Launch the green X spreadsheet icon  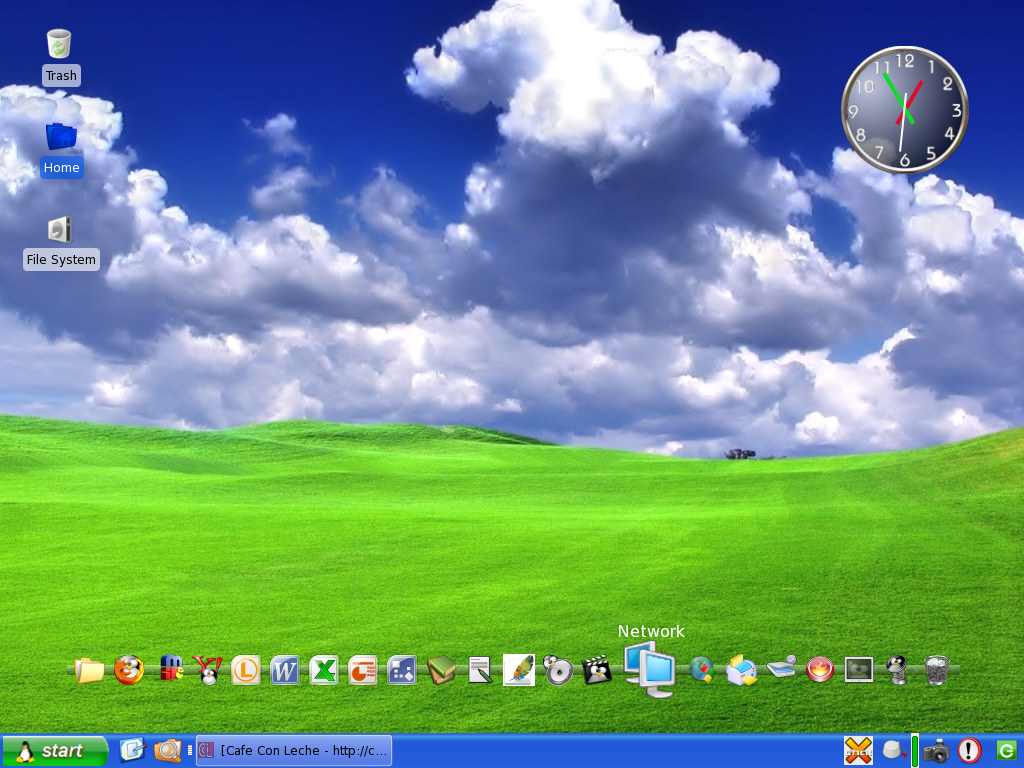(324, 670)
